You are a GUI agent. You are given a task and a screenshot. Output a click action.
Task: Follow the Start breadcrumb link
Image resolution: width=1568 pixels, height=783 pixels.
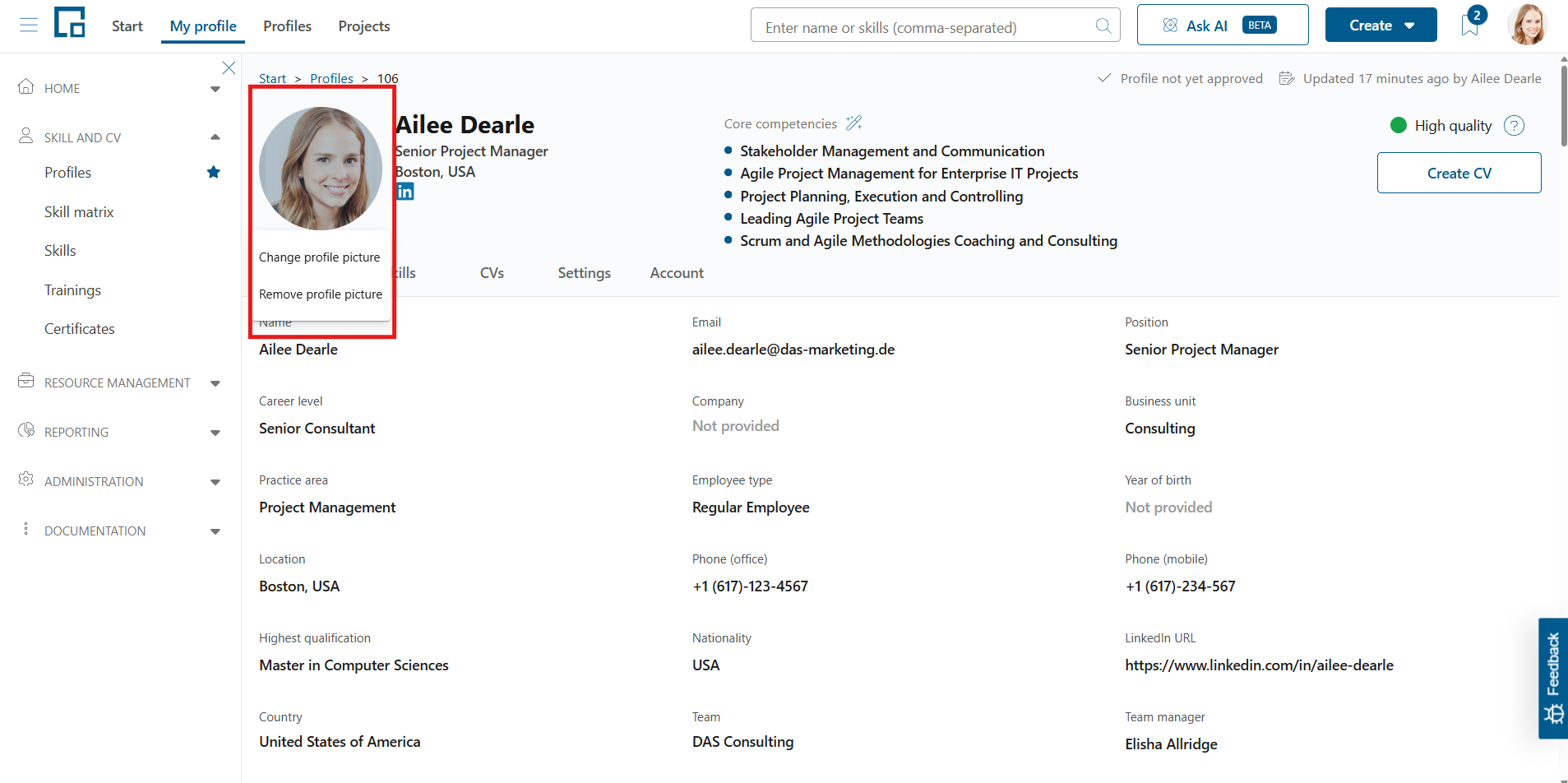pyautogui.click(x=272, y=78)
